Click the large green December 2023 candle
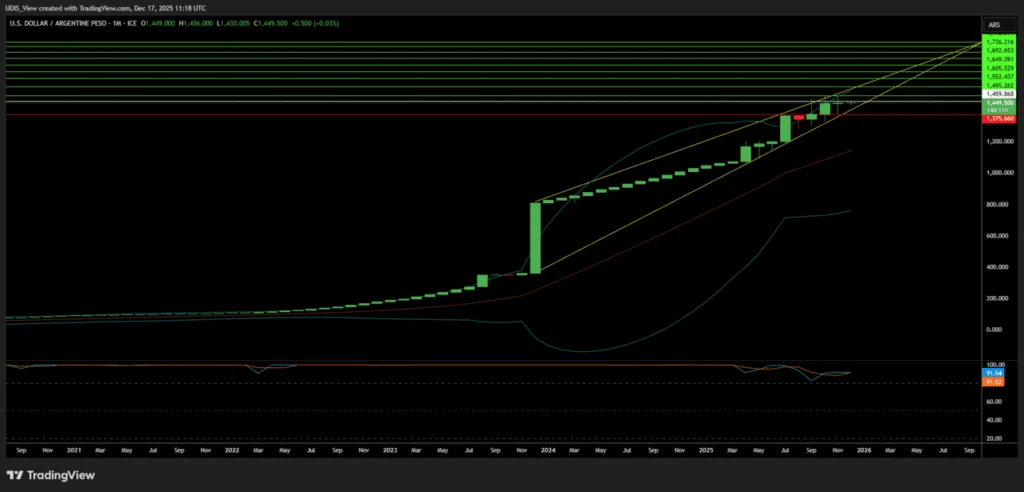This screenshot has width=1024, height=492. click(535, 238)
